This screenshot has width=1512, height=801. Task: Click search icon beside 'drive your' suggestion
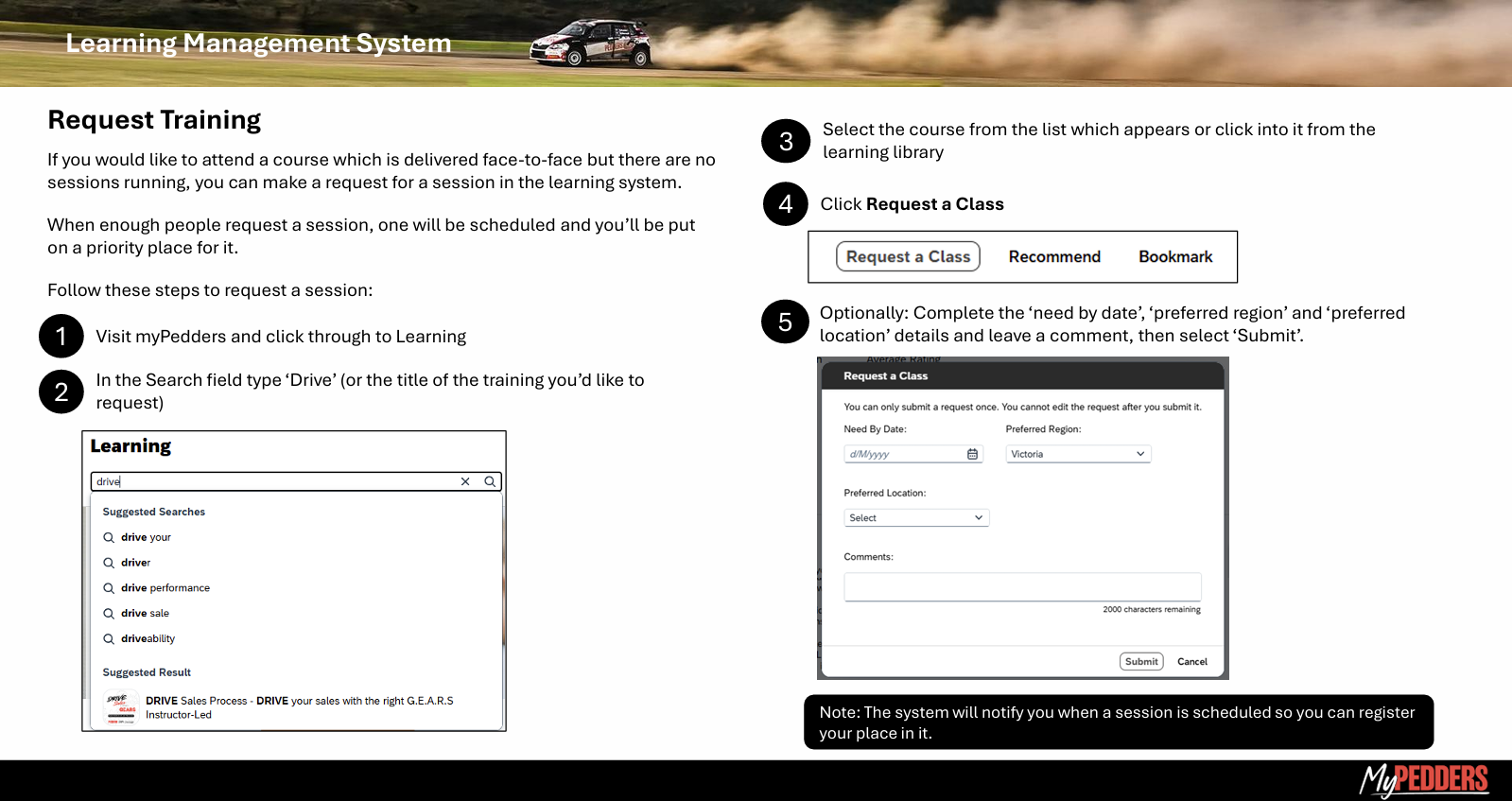(x=109, y=537)
